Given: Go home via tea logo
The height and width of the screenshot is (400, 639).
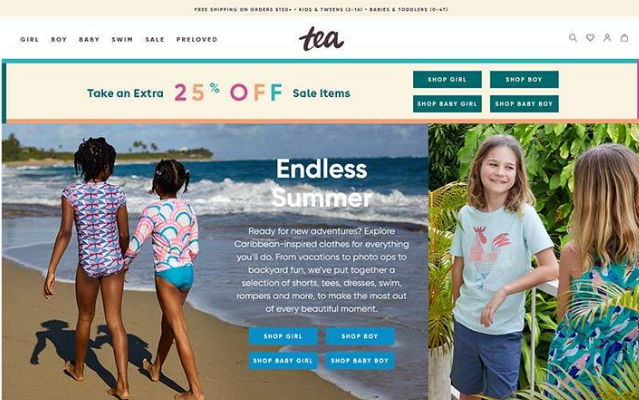Looking at the screenshot, I should pos(322,39).
